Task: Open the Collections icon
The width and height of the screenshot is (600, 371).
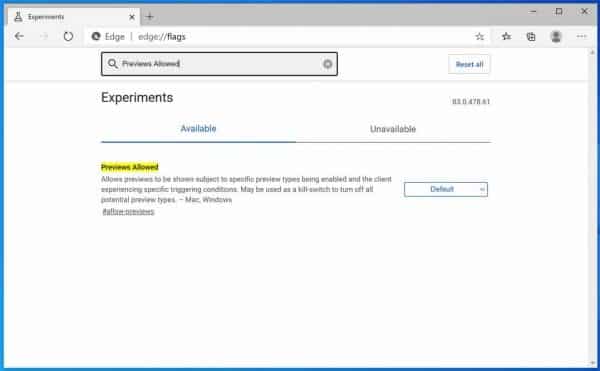Action: [x=531, y=37]
